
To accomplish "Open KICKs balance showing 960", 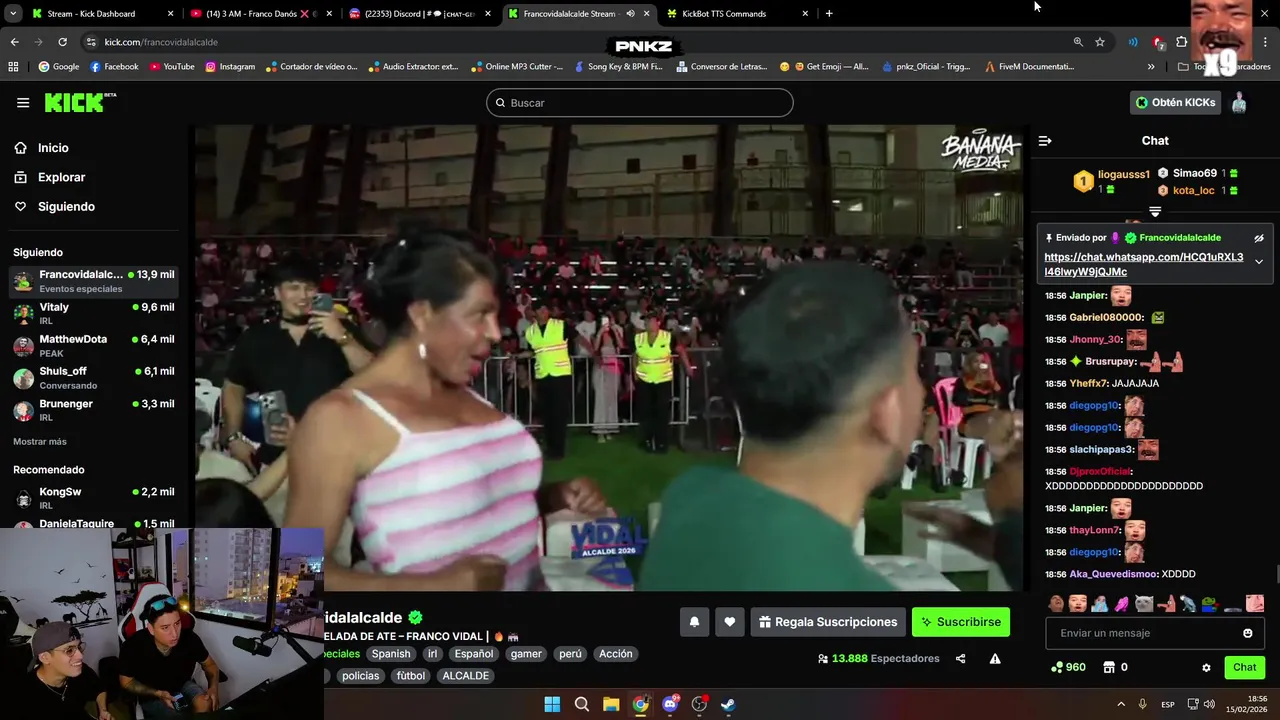I will (1068, 667).
